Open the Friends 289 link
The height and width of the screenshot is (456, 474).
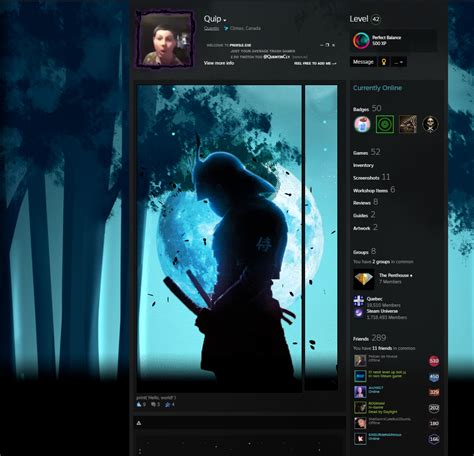click(370, 338)
